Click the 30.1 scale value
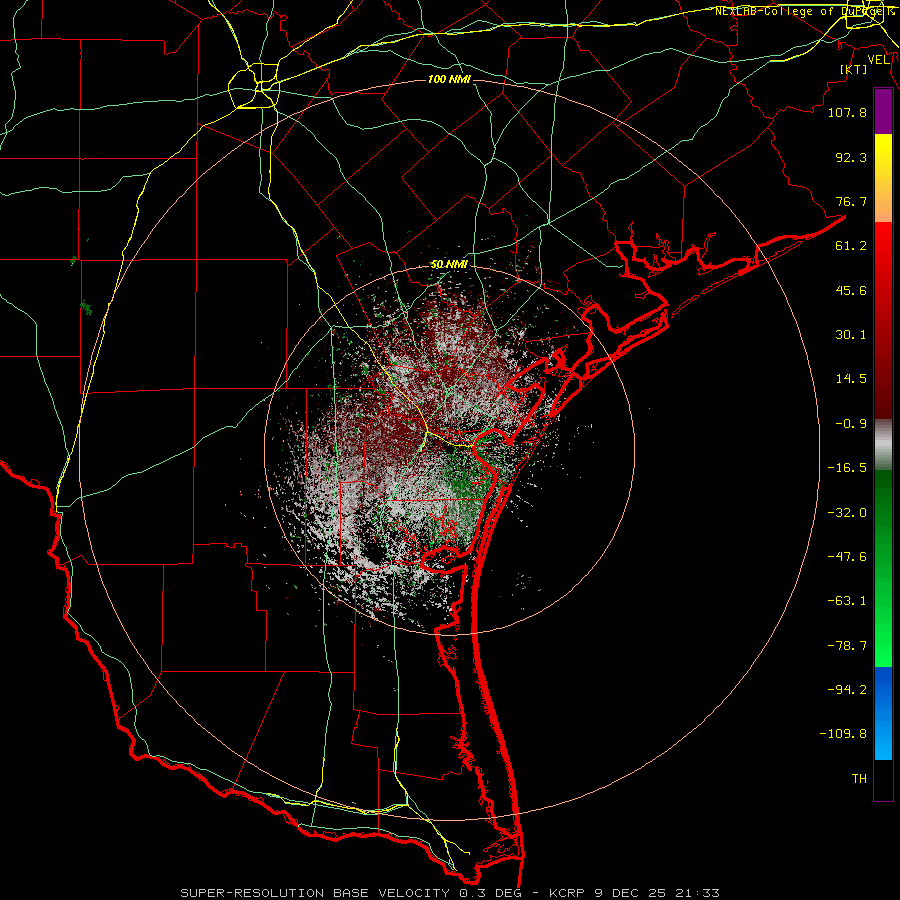Screen dimensions: 900x900 (851, 335)
